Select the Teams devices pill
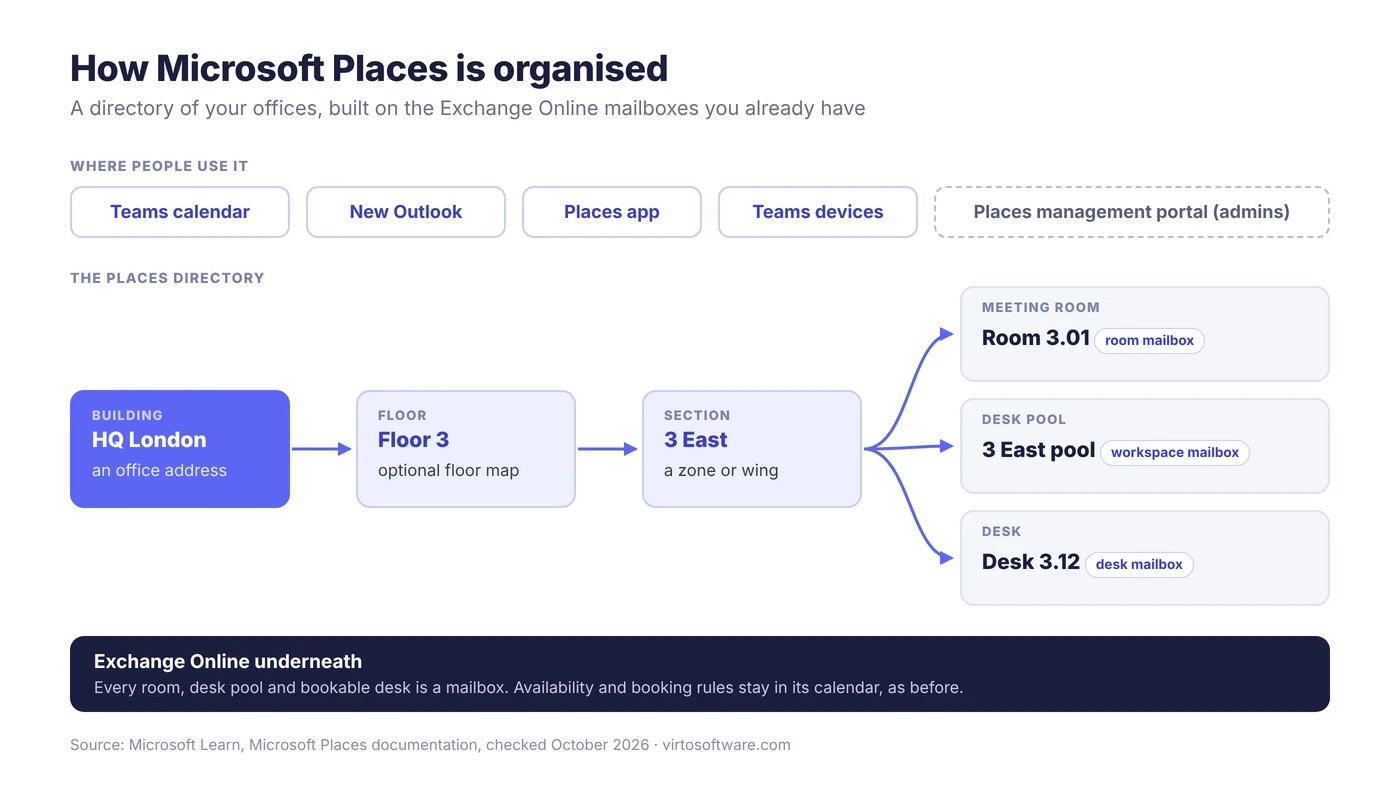This screenshot has width=1400, height=788. tap(818, 212)
